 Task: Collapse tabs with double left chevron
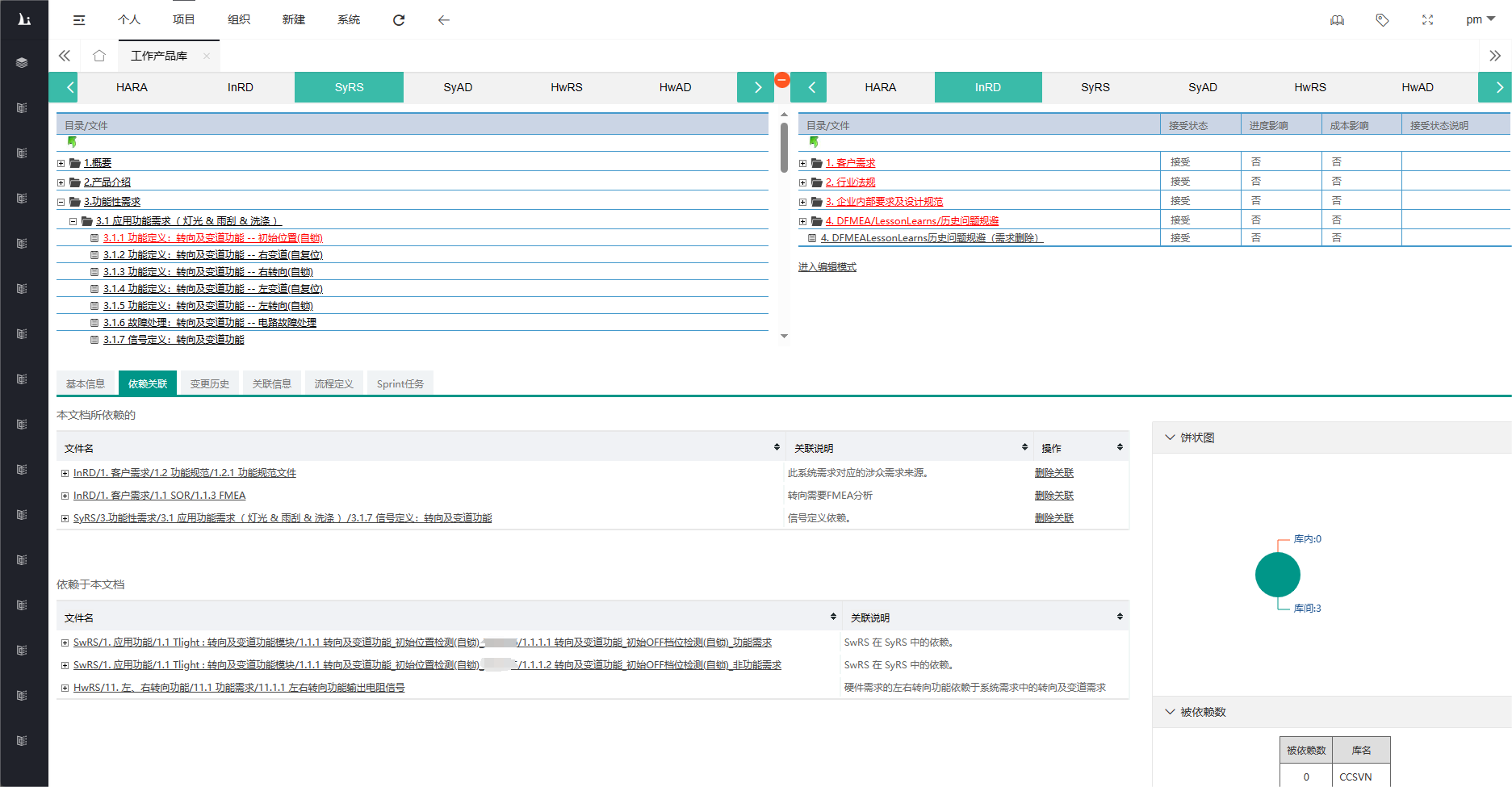[x=65, y=56]
